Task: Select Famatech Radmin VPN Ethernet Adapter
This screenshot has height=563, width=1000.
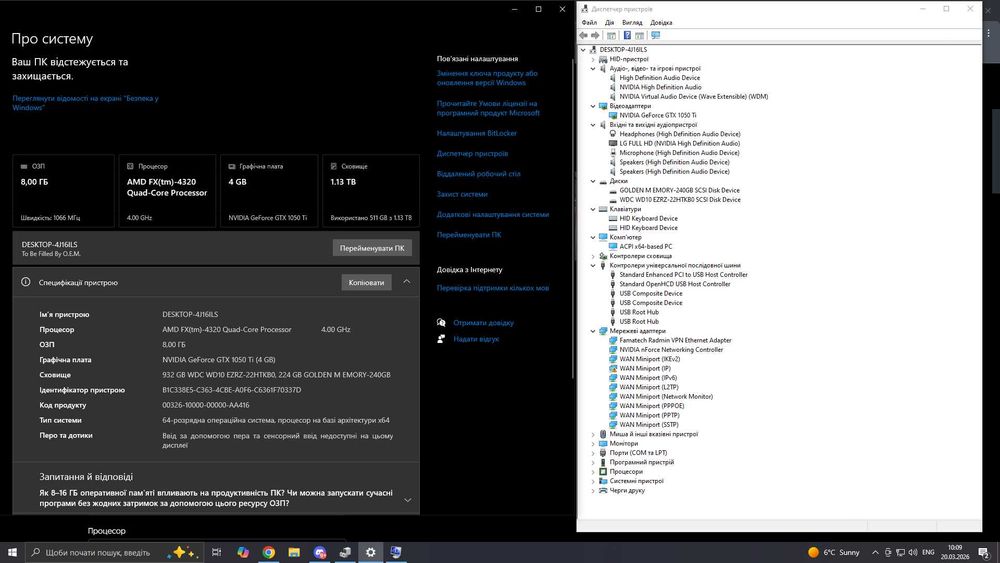Action: pyautogui.click(x=675, y=340)
